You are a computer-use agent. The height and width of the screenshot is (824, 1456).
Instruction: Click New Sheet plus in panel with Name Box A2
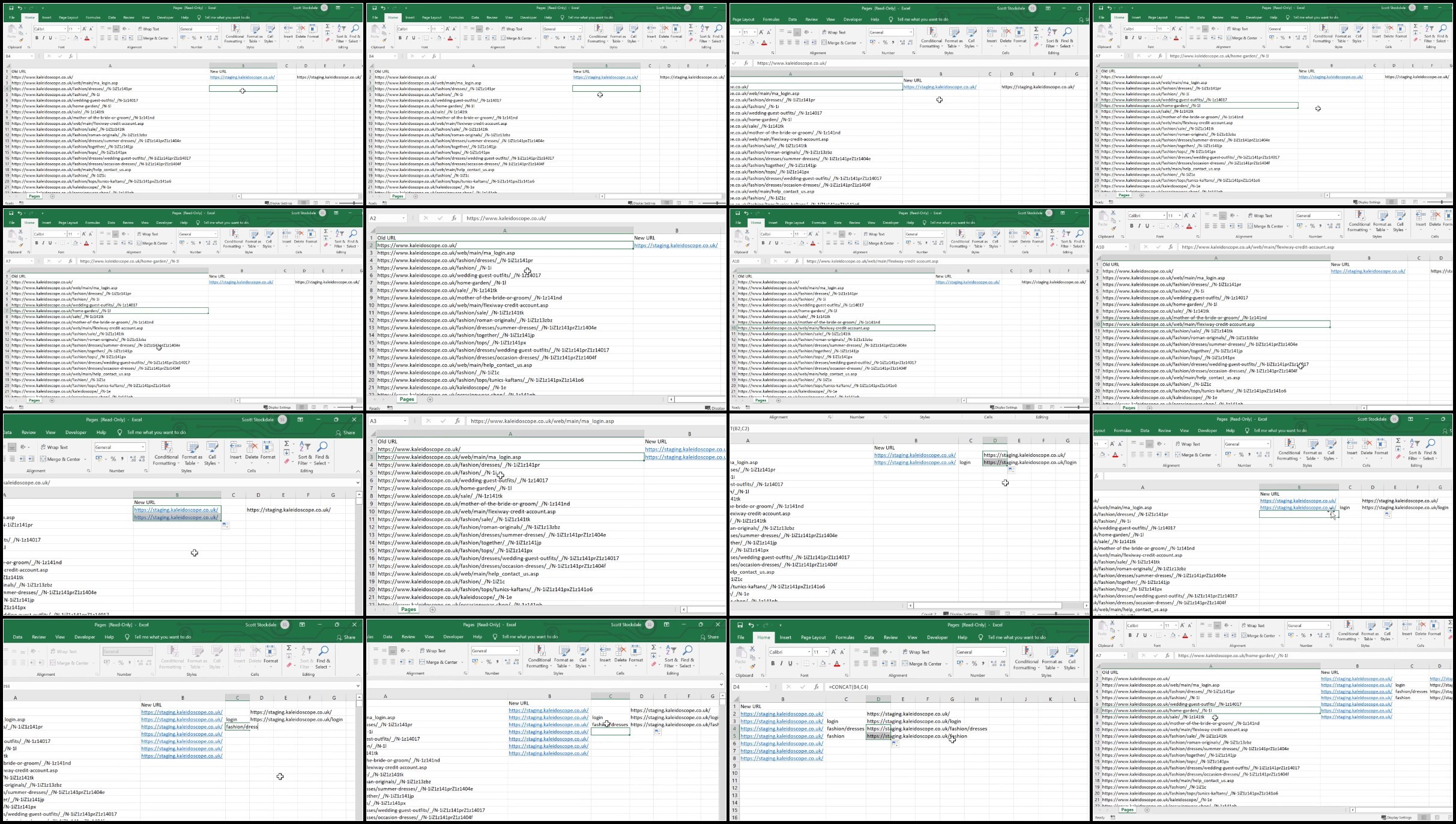430,399
